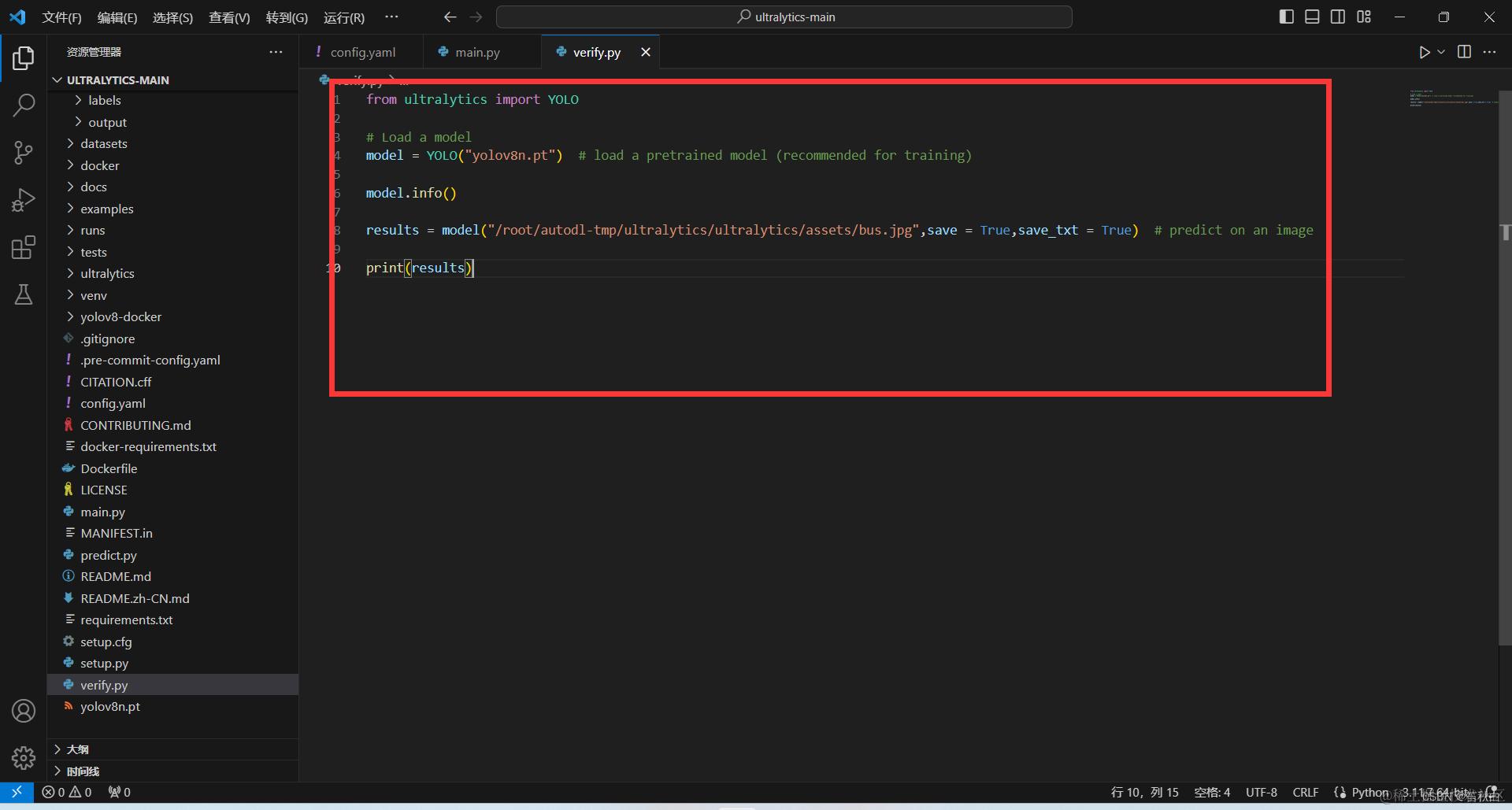Viewport: 1512px width, 810px height.
Task: Select Python language mode in status bar
Action: (1370, 793)
